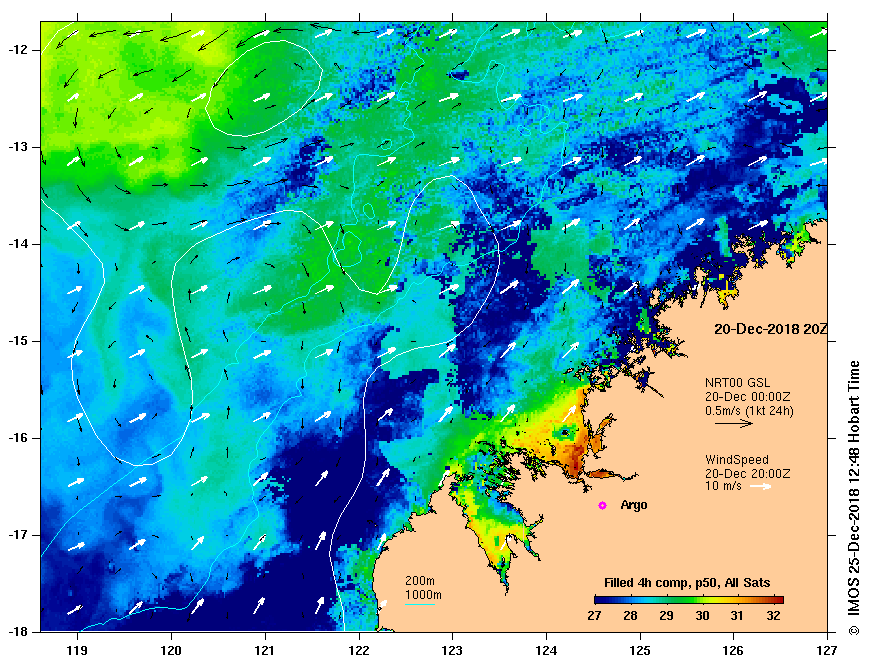
Task: Click longitude axis label '127'
Action: [x=828, y=650]
